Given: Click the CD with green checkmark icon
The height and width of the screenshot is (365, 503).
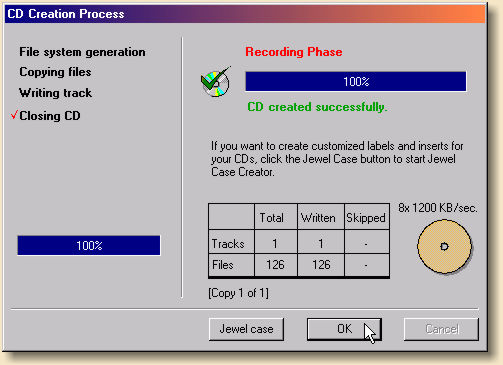Looking at the screenshot, I should [x=216, y=82].
